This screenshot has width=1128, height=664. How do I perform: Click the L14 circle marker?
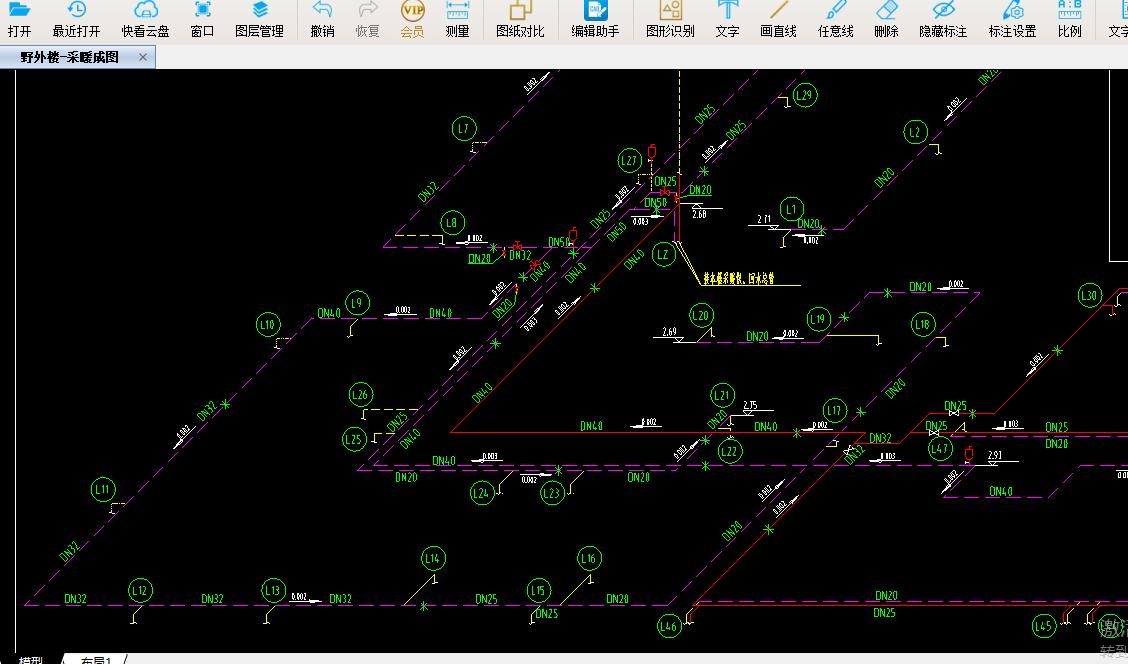point(433,558)
